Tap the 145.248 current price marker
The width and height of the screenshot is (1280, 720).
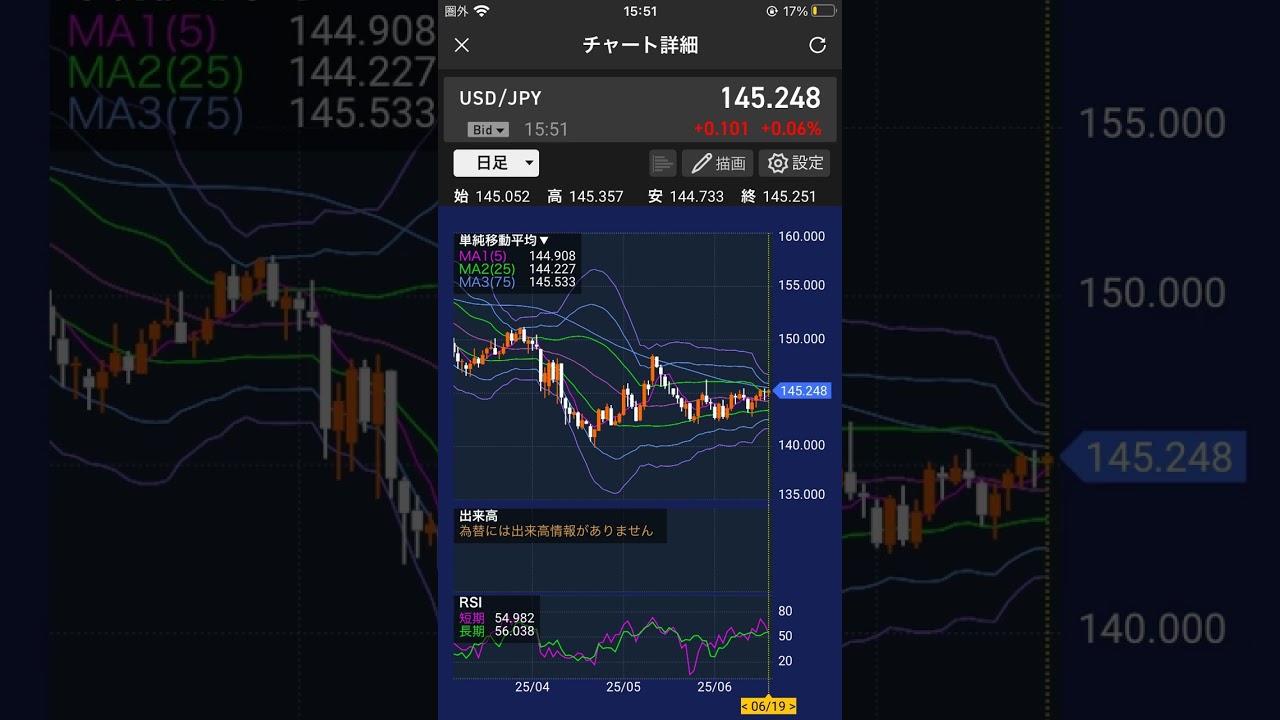point(802,391)
